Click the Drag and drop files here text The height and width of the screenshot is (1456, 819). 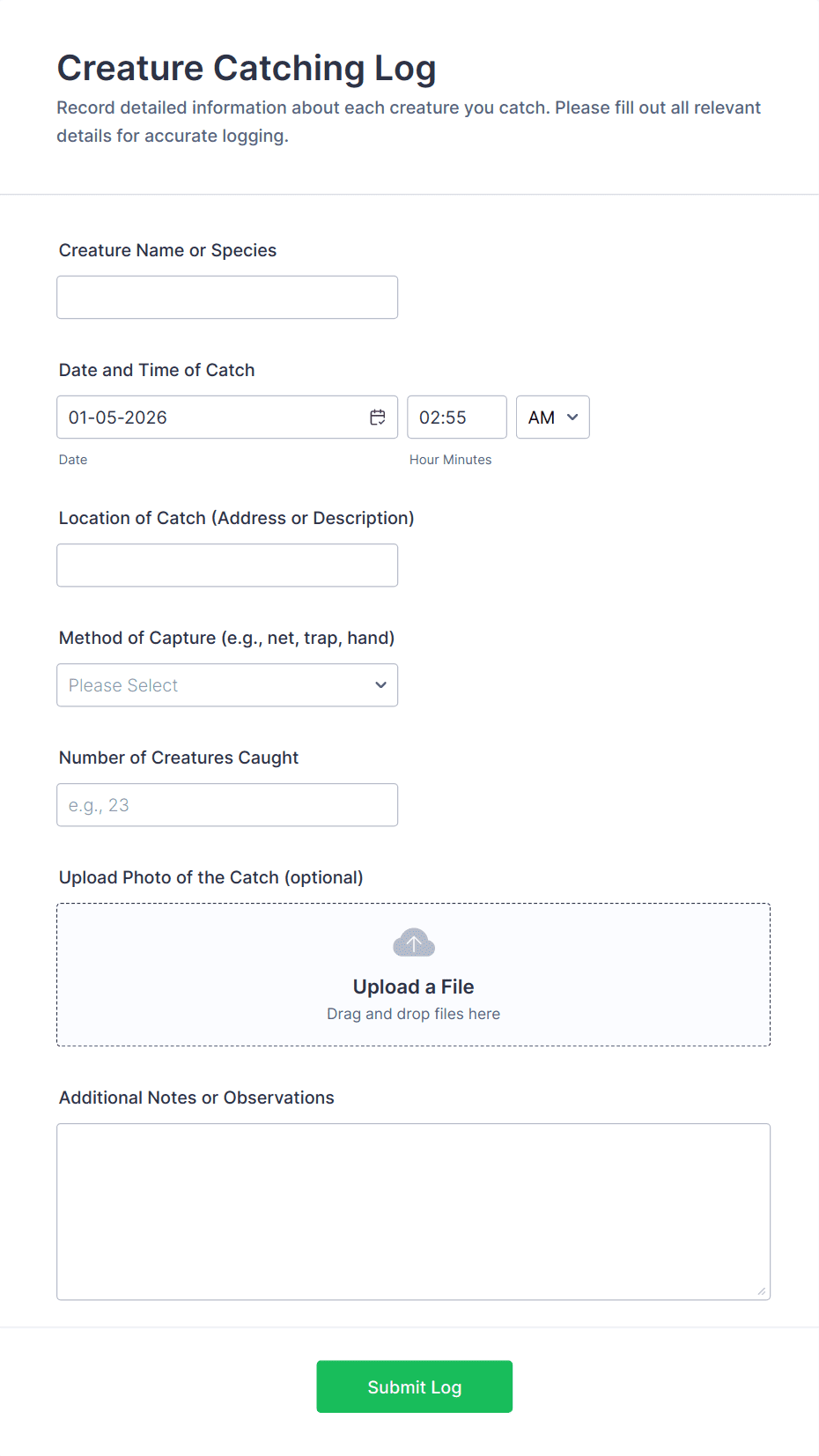[413, 1013]
